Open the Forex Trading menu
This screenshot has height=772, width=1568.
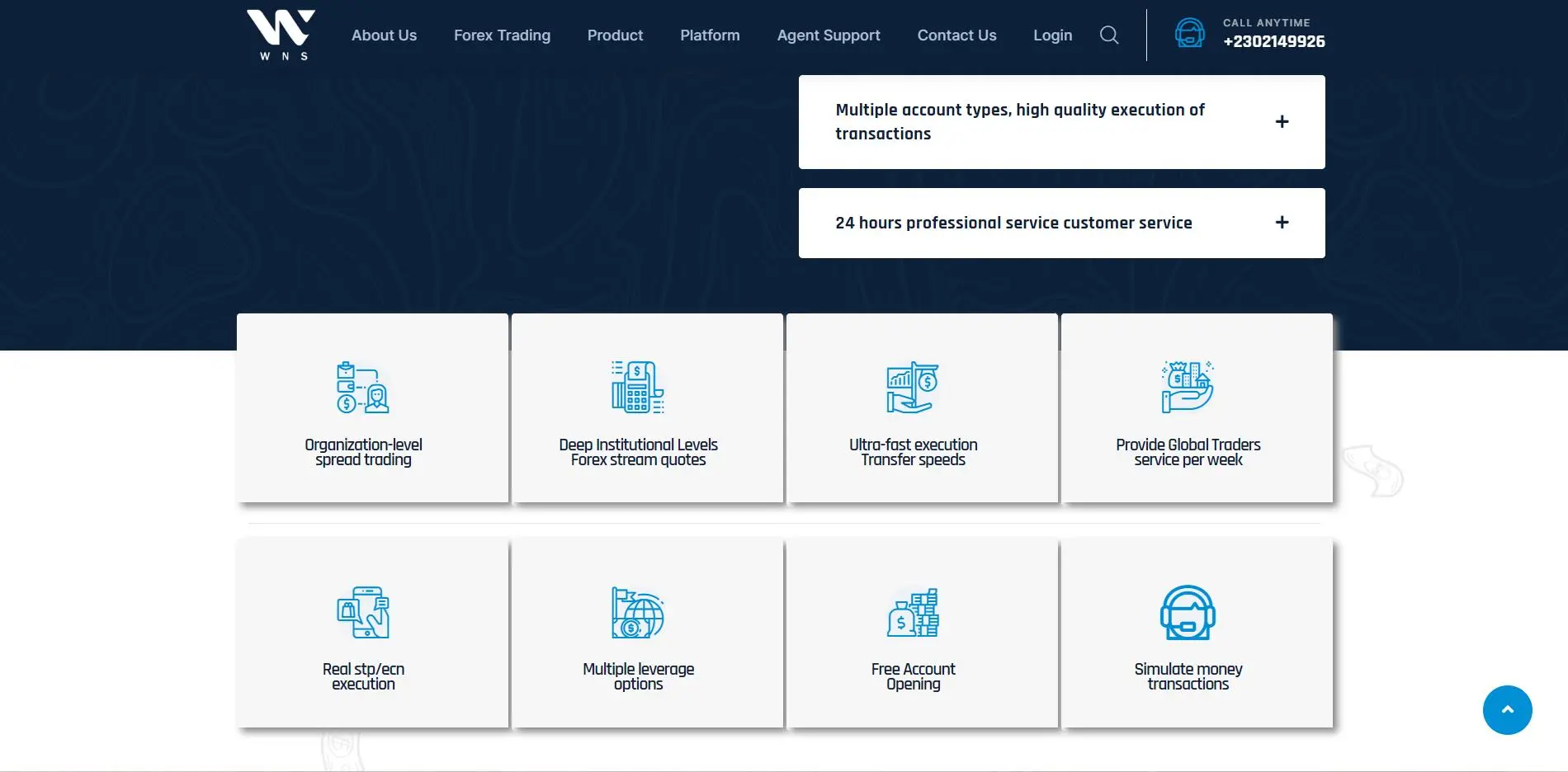[502, 35]
